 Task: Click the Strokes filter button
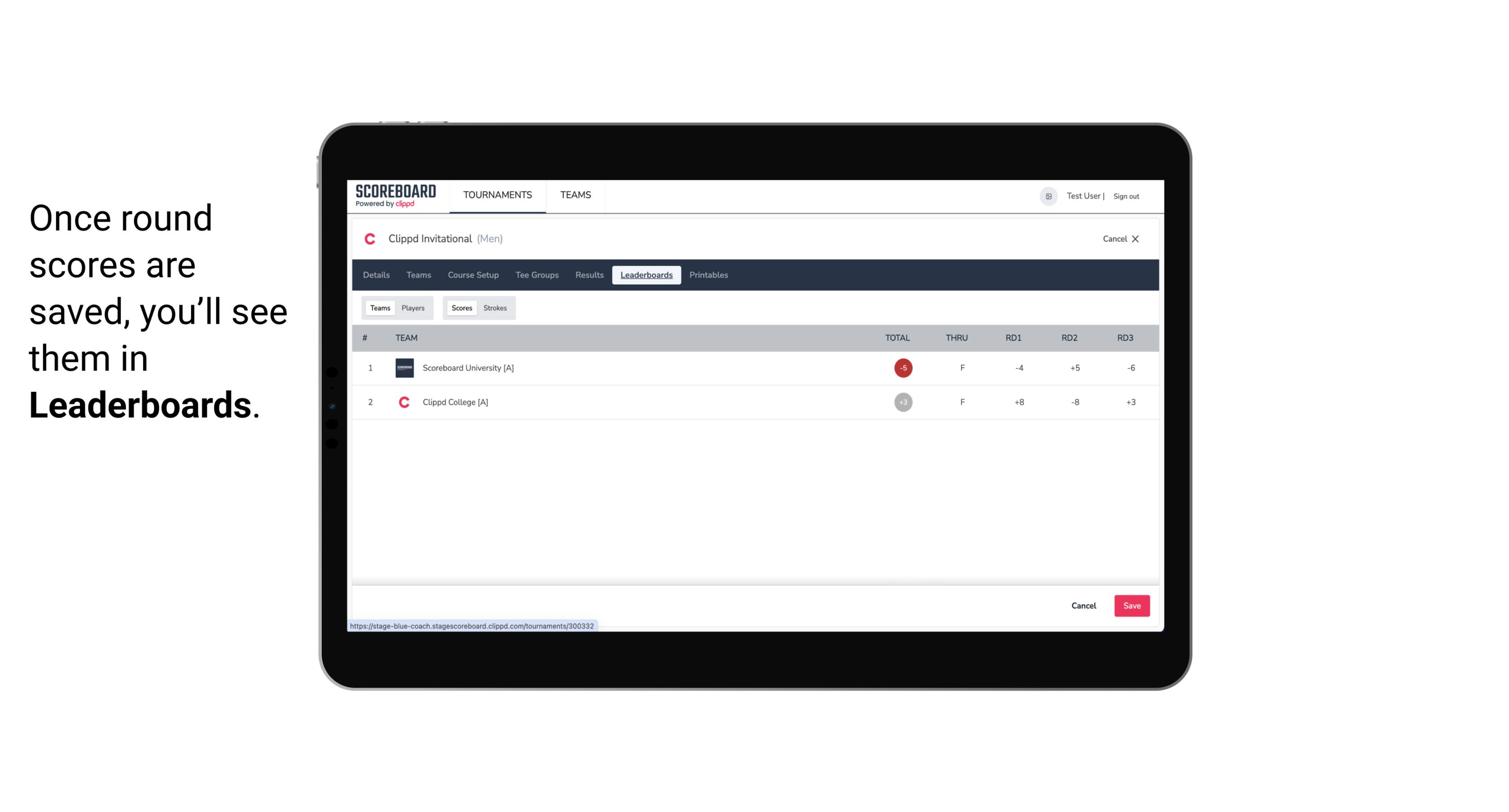click(494, 308)
